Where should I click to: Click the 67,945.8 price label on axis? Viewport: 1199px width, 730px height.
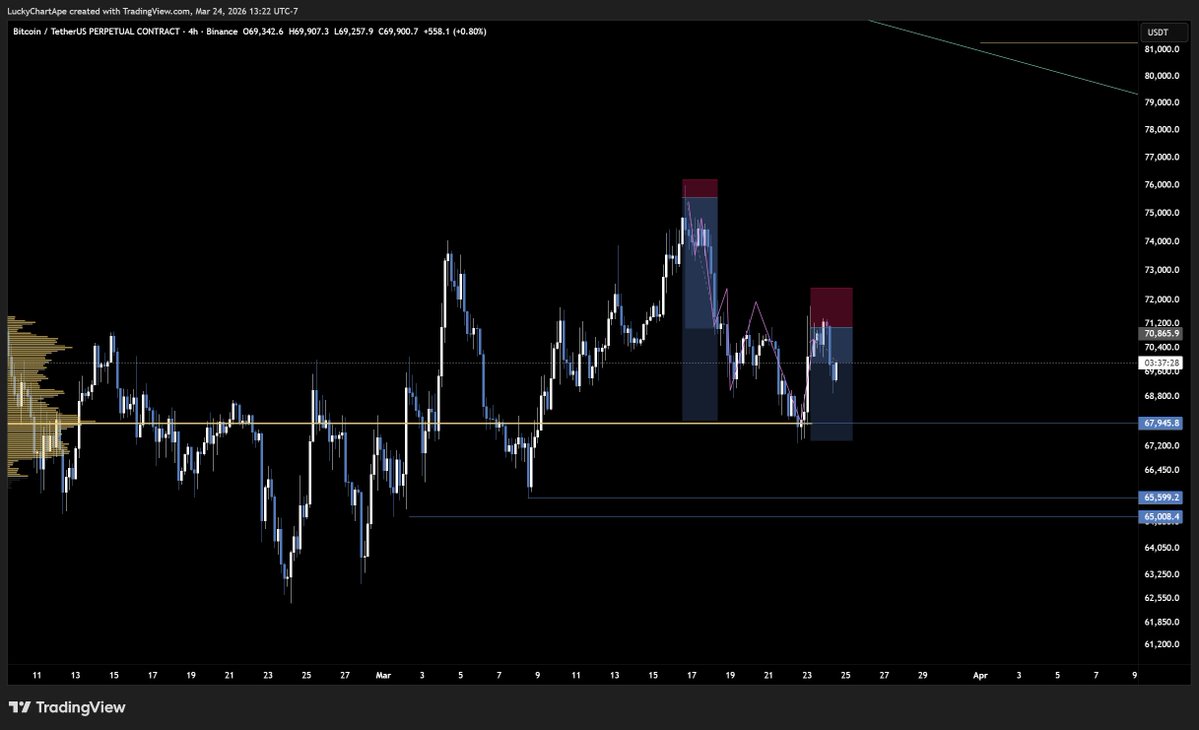point(1161,423)
